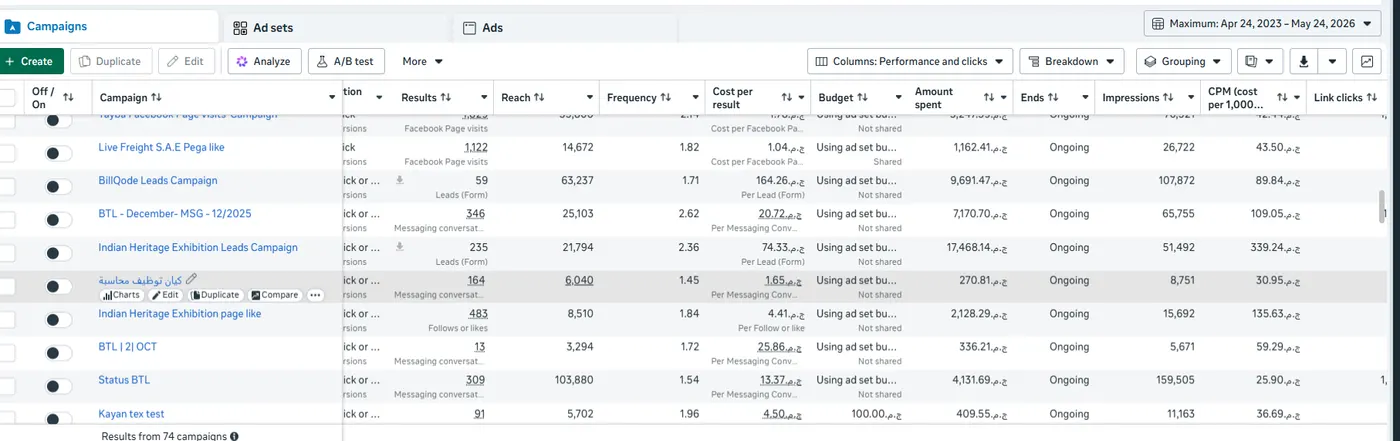Open Live Freight S.A.E Pega like campaign
This screenshot has height=441, width=1400.
(161, 147)
